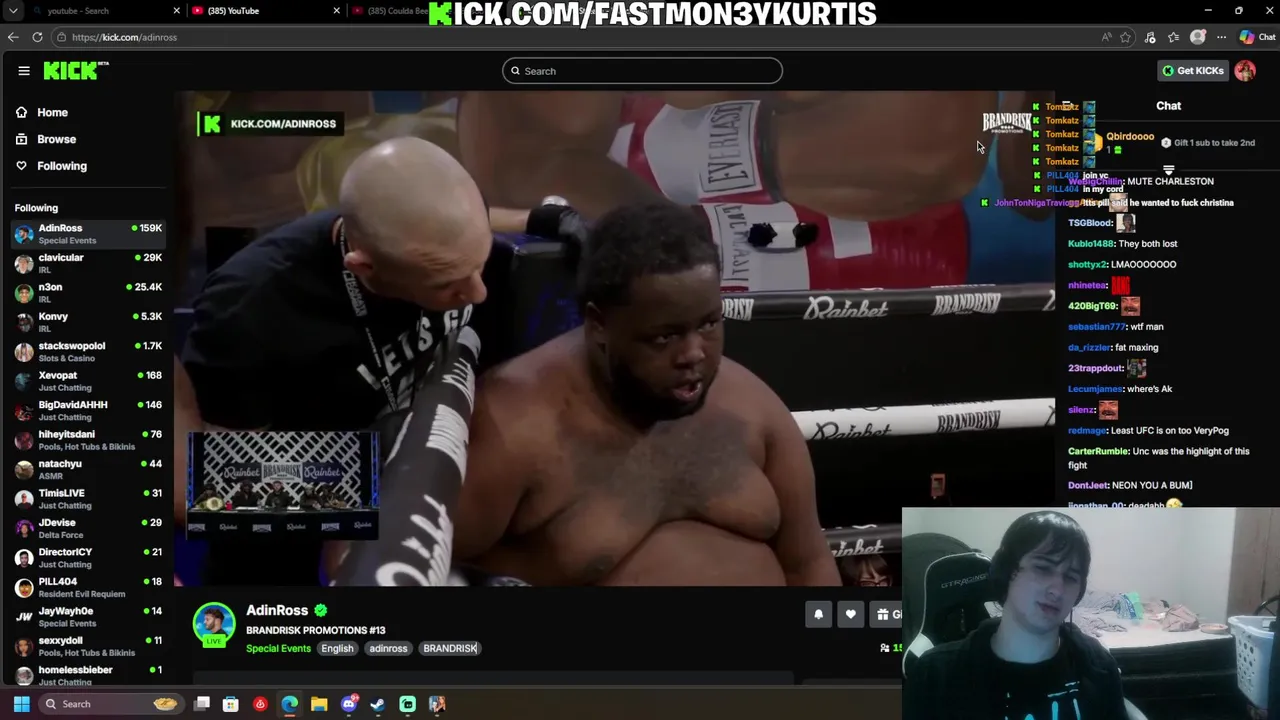Screen dimensions: 1280x720
Task: Click the bell notification button for AdinRoss
Action: pos(818,615)
